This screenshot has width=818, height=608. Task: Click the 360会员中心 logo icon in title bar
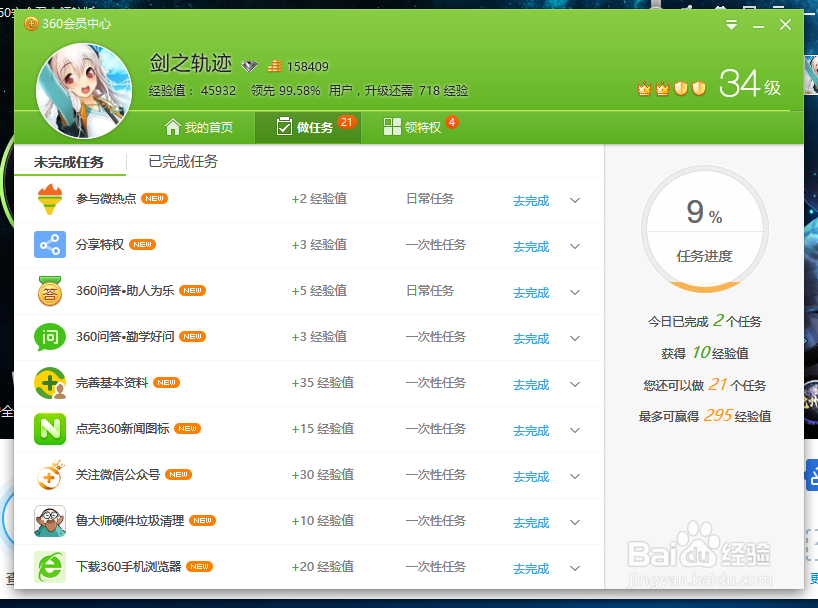(x=31, y=23)
